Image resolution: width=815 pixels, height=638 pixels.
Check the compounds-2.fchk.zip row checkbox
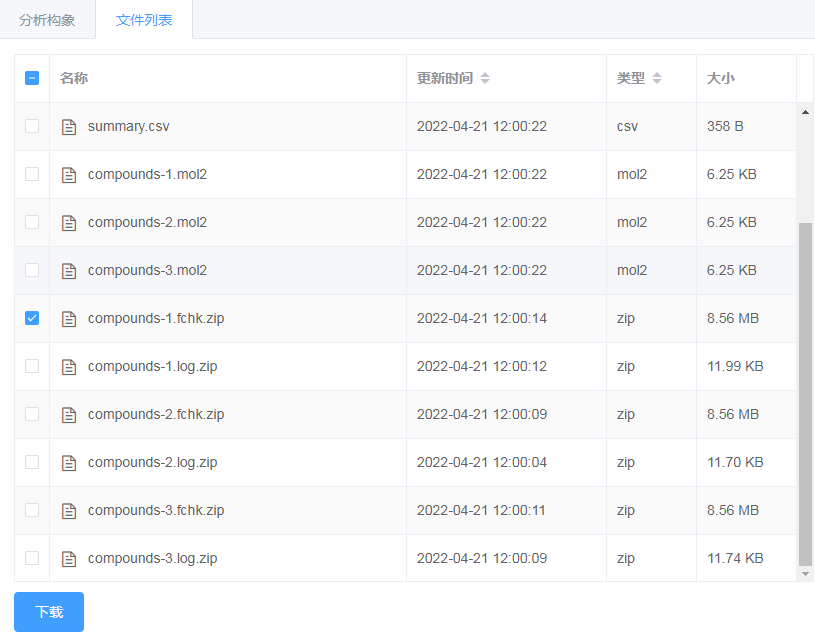coord(32,414)
